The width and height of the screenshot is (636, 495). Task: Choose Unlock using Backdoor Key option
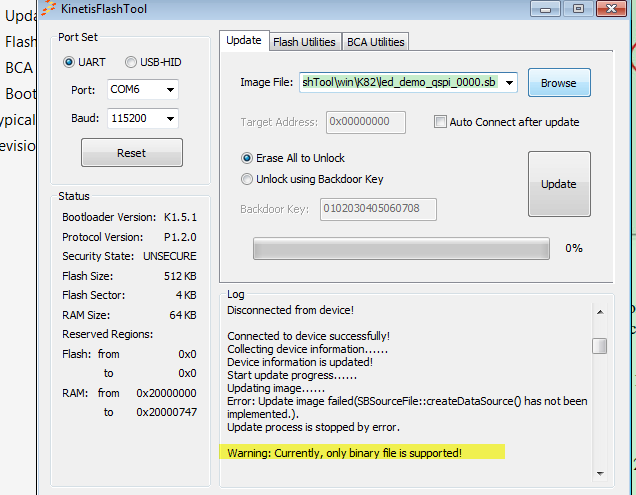(247, 179)
